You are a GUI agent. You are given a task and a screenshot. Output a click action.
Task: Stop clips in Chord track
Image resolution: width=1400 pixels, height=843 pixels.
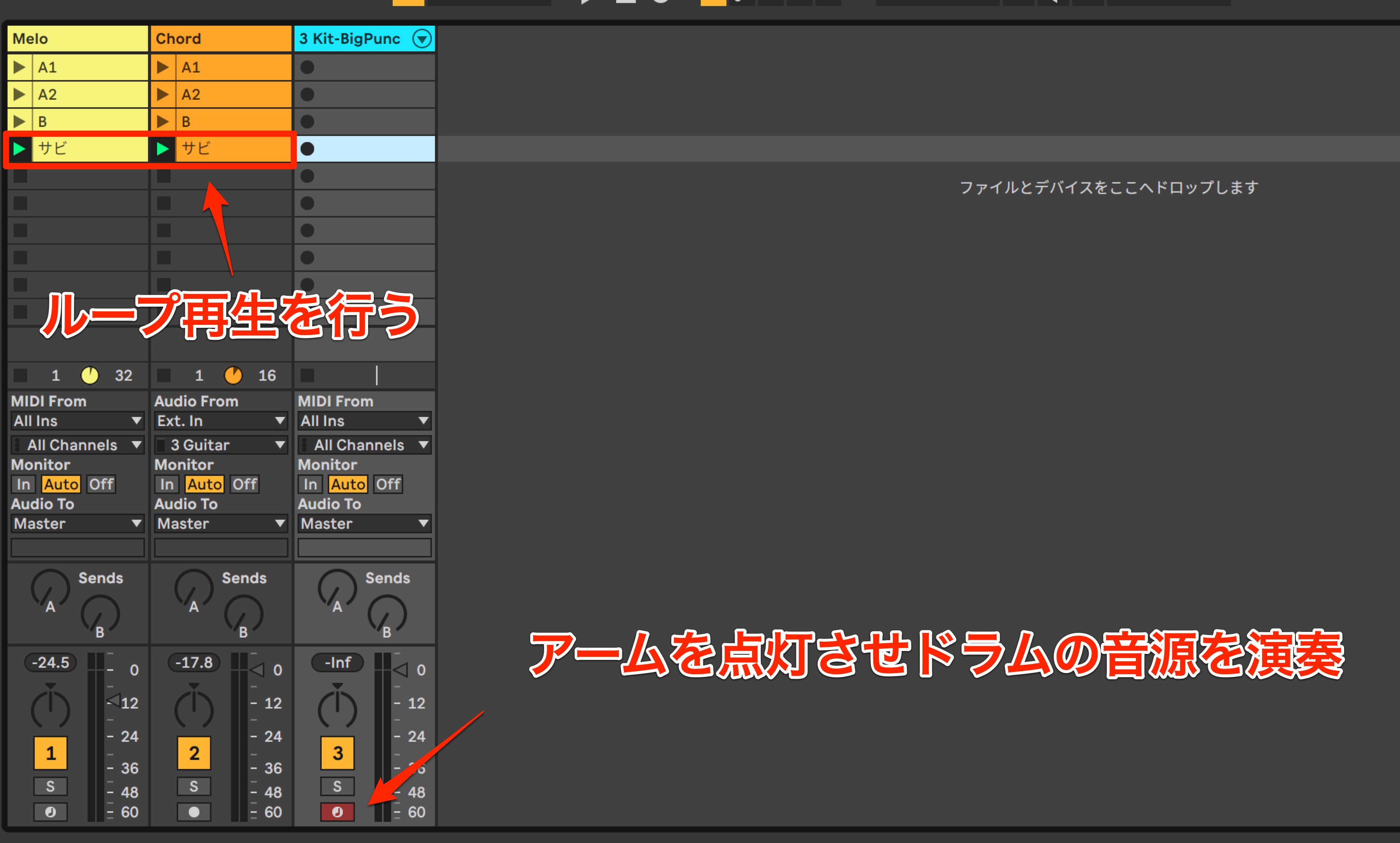(x=164, y=375)
